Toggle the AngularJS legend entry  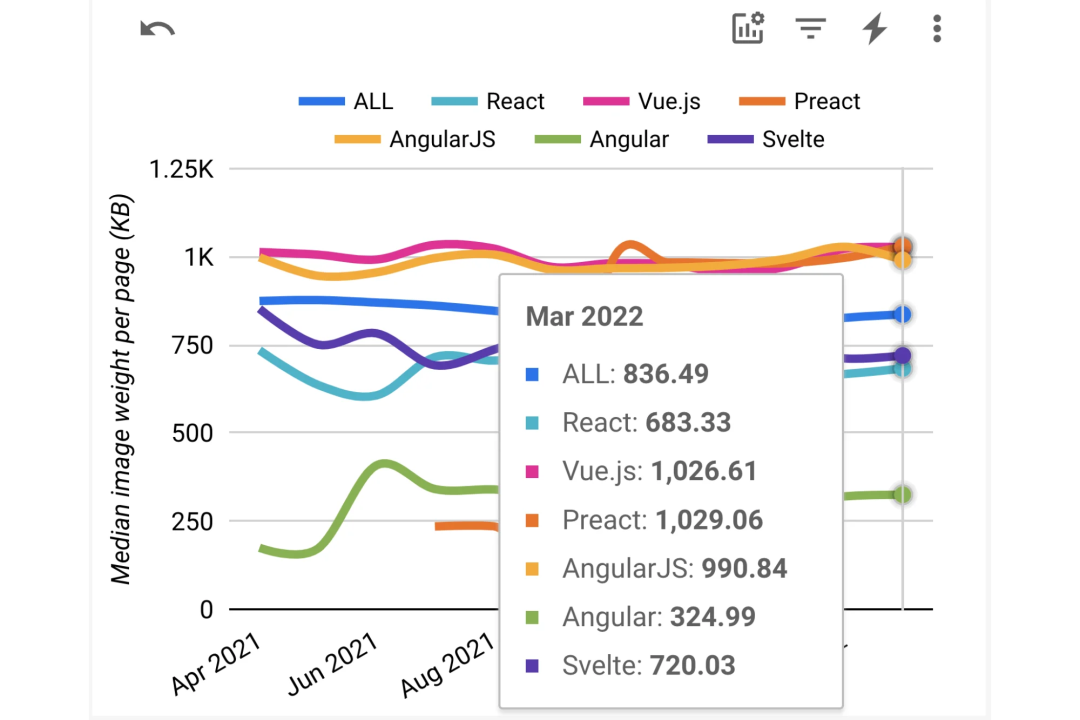coord(415,139)
